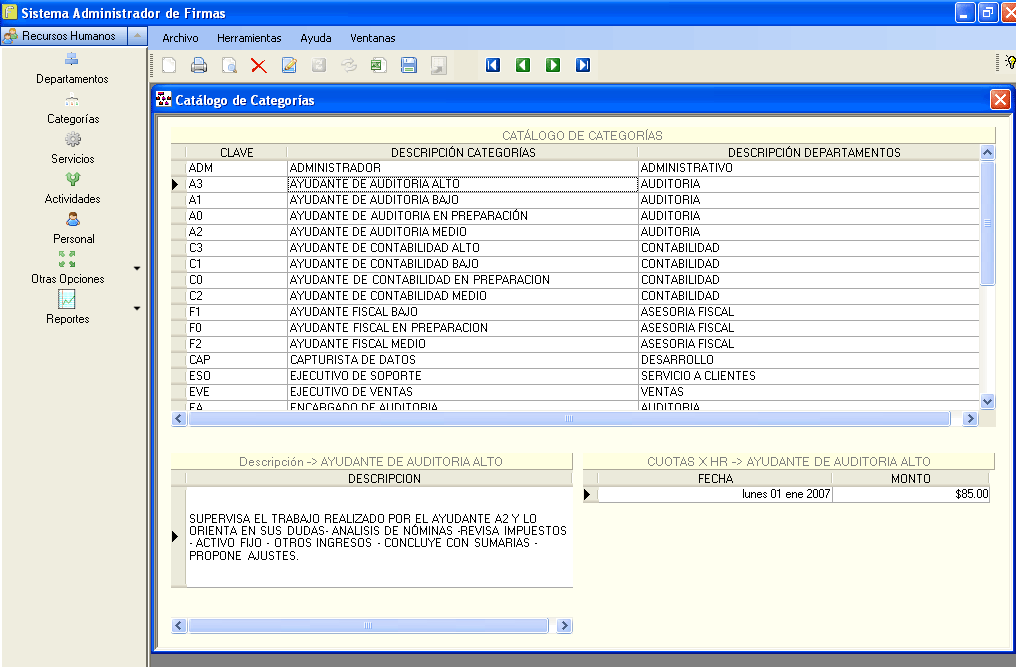1016x667 pixels.
Task: Click the red X delete icon
Action: [259, 65]
